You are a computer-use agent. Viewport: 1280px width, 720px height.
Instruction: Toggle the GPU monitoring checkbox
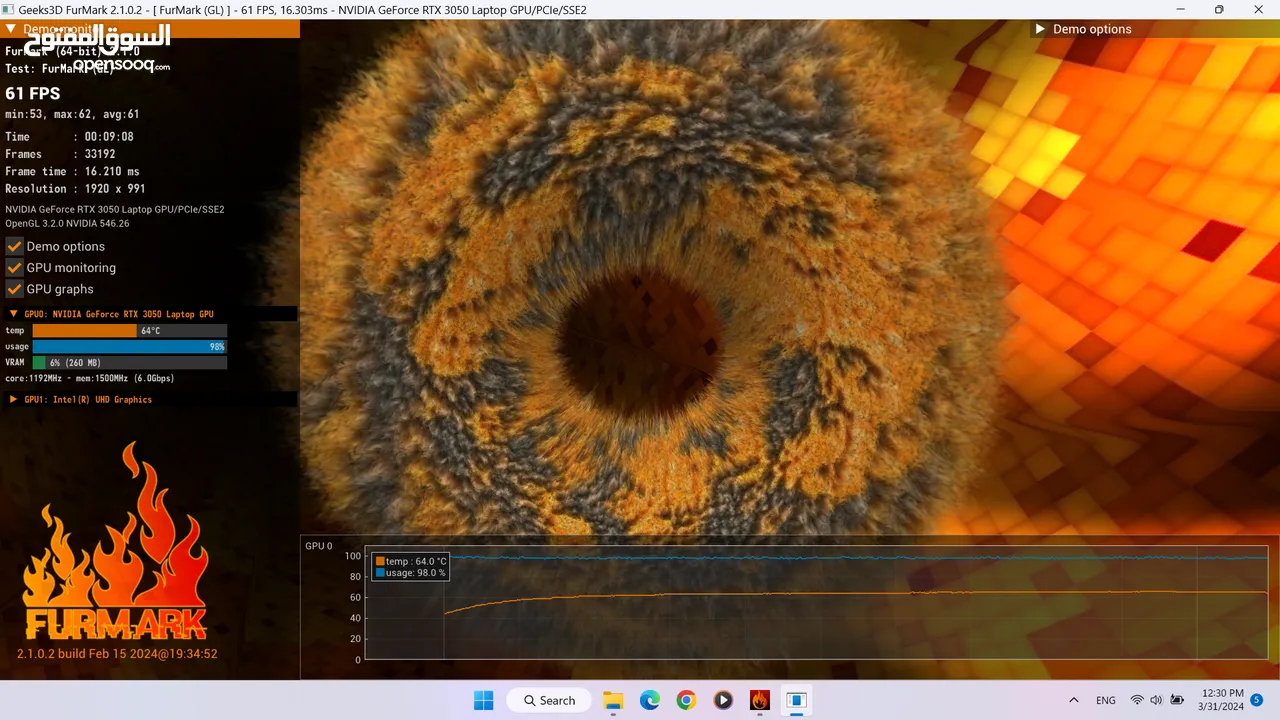click(15, 268)
